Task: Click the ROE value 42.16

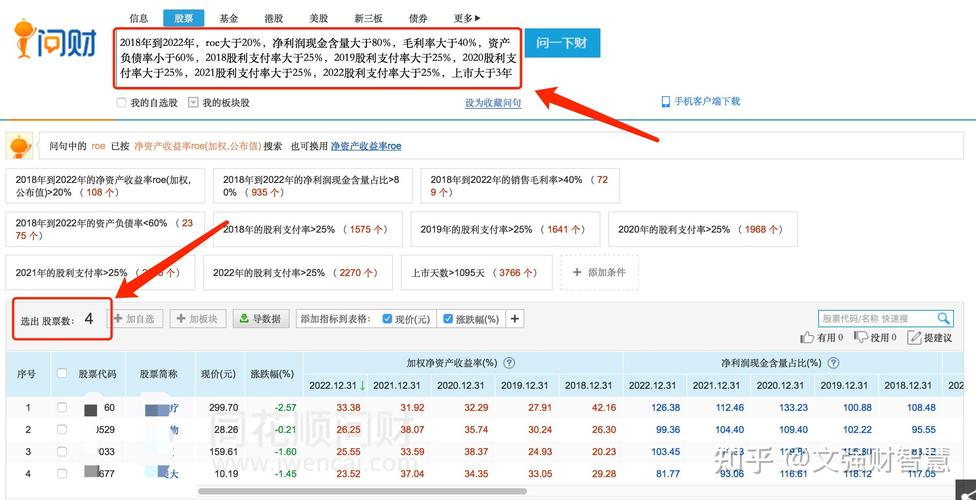Action: click(x=603, y=407)
